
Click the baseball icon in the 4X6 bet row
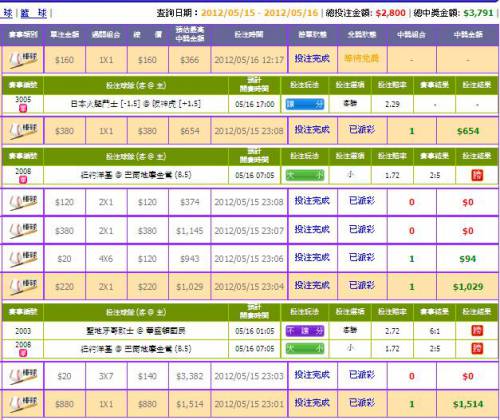(x=23, y=259)
